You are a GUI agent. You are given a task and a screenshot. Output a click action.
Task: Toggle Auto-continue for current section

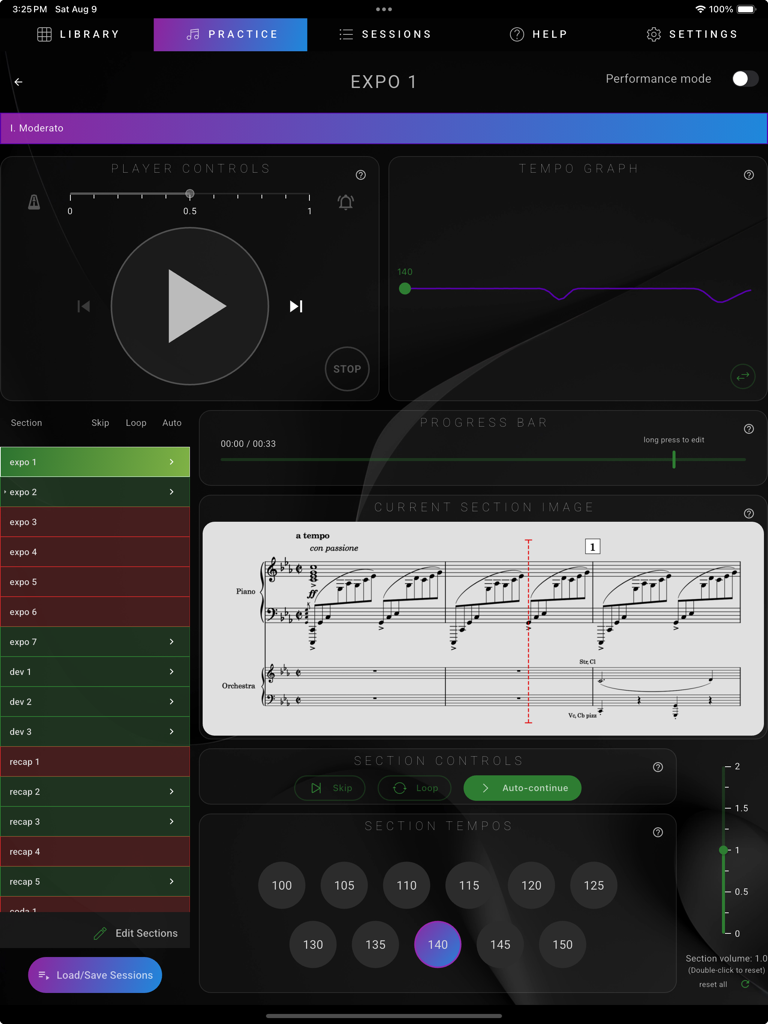pos(522,788)
